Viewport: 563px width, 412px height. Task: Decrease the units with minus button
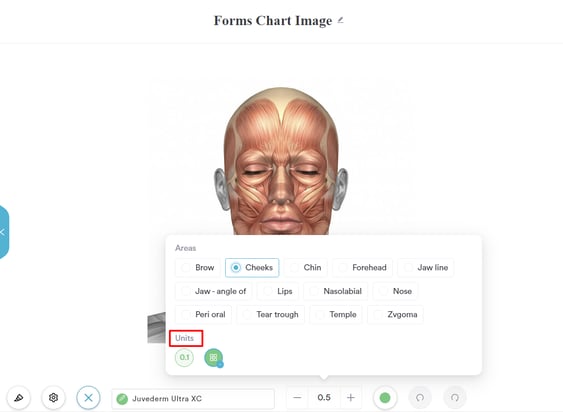pos(297,398)
